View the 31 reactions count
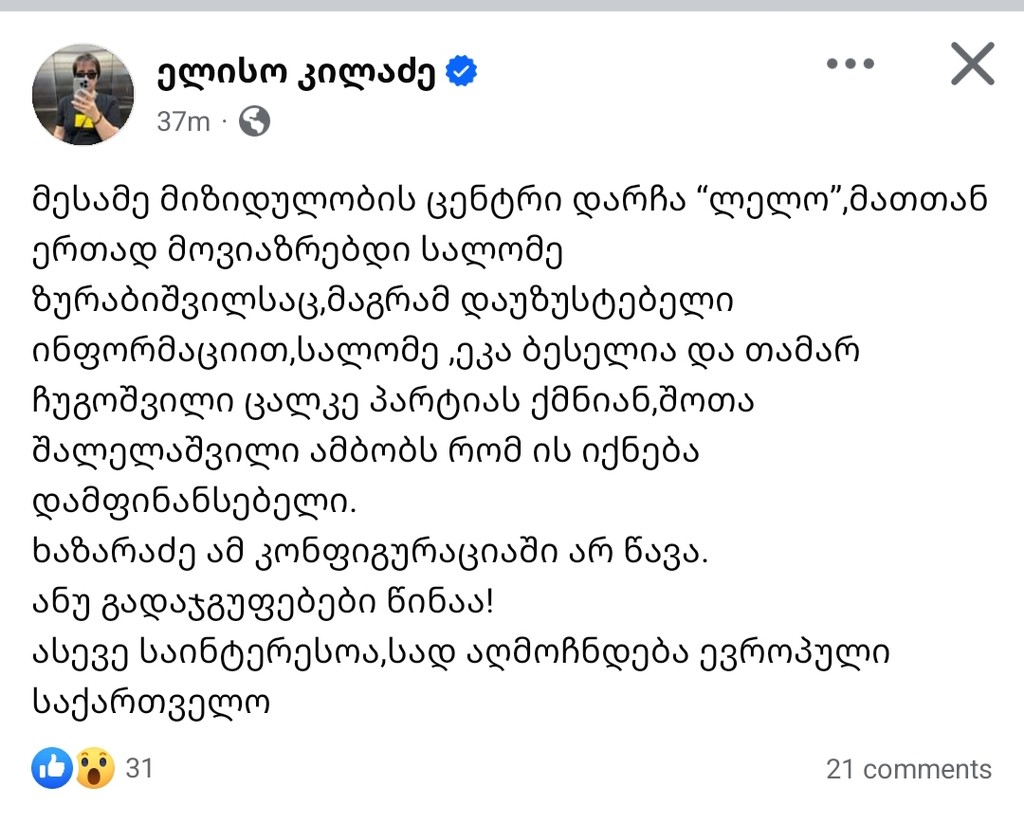The image size is (1024, 830). click(139, 768)
